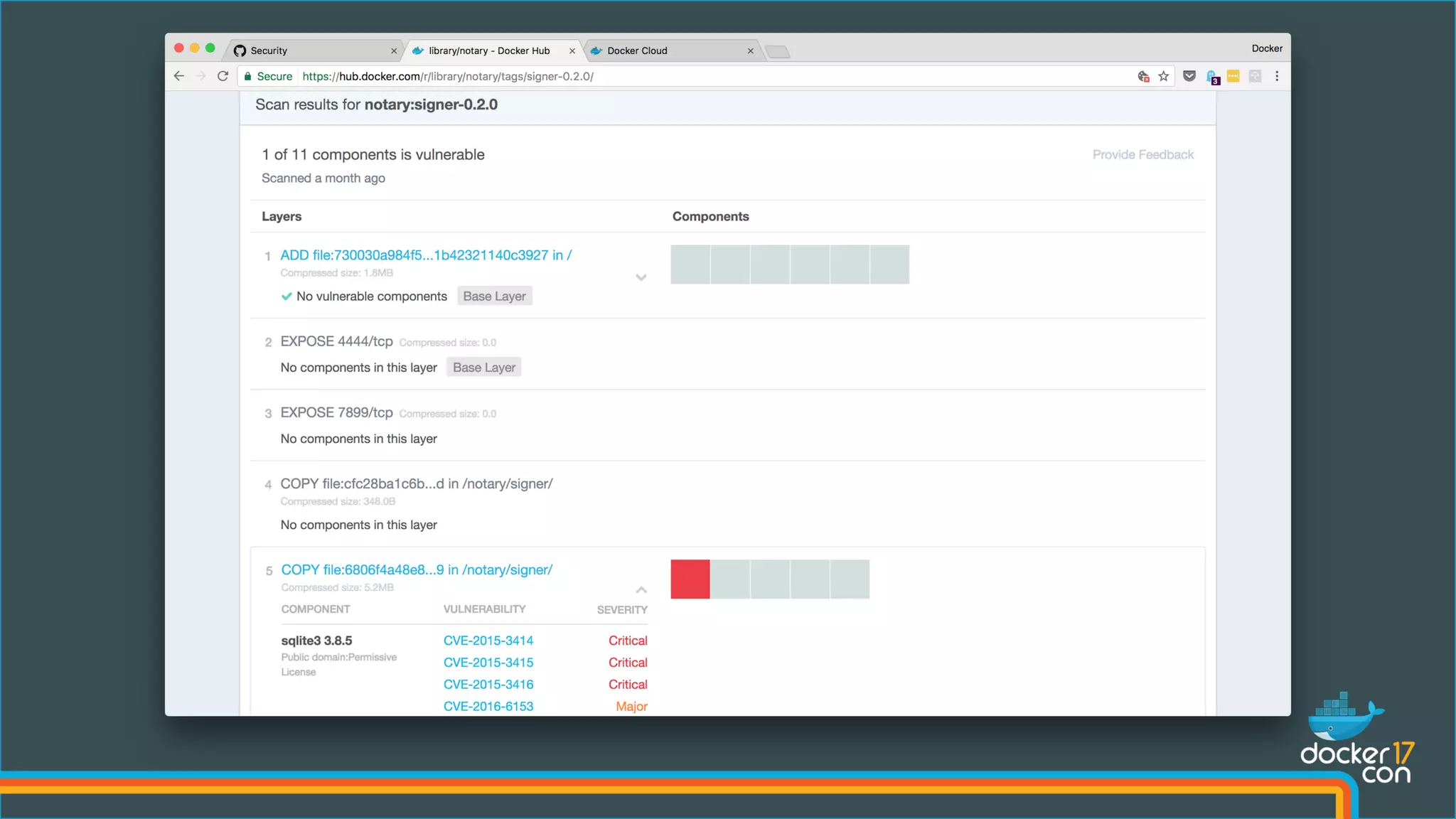Click the Pocket extension icon
The width and height of the screenshot is (1456, 819).
tap(1189, 76)
